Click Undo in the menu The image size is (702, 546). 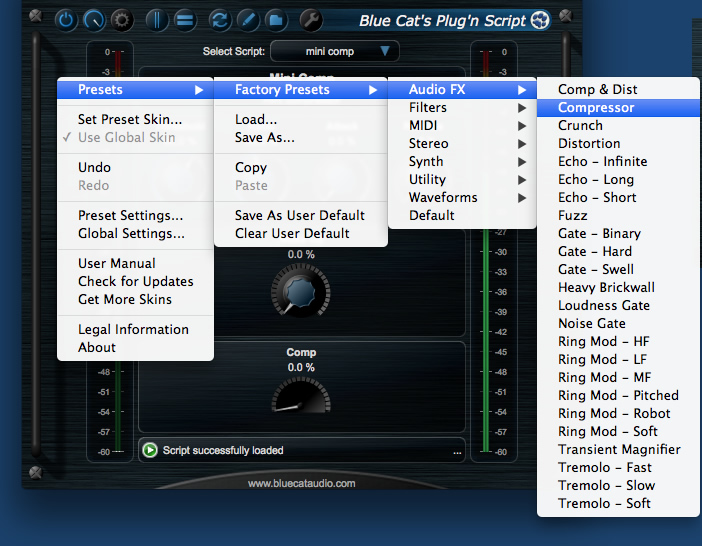[135, 167]
